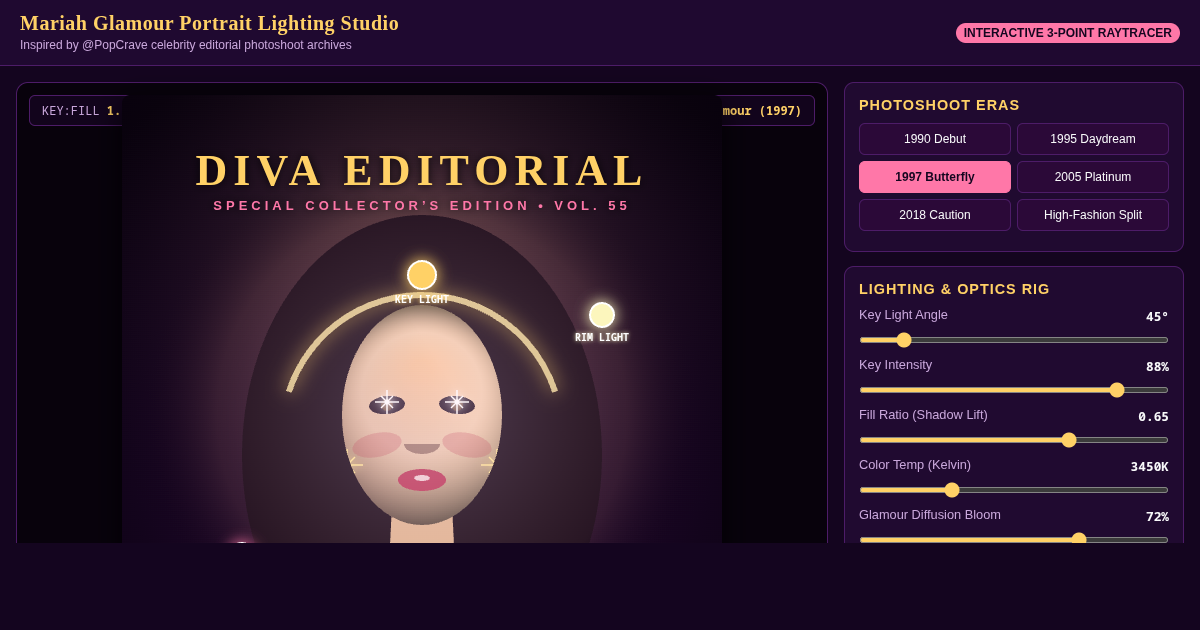Click the 3450K color temp value
The image size is (1200, 630).
tap(1149, 467)
